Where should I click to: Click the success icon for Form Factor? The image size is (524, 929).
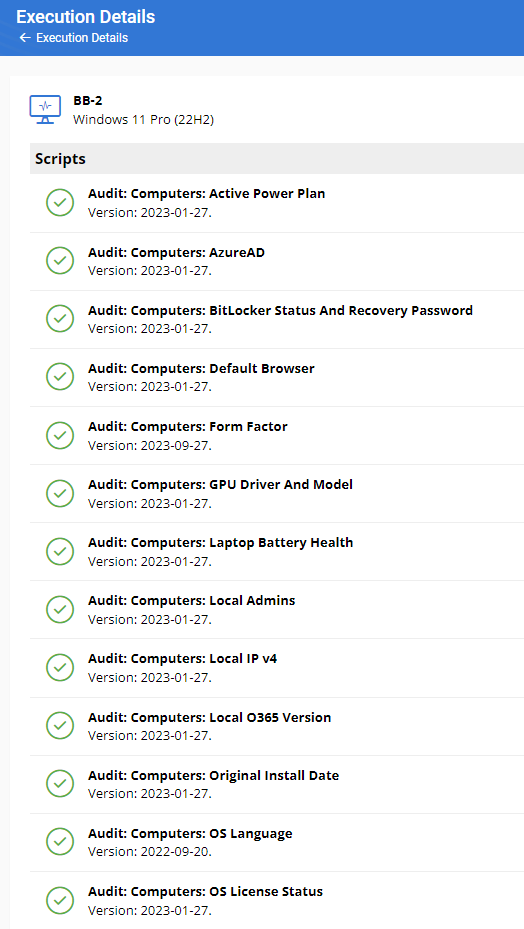click(x=60, y=435)
